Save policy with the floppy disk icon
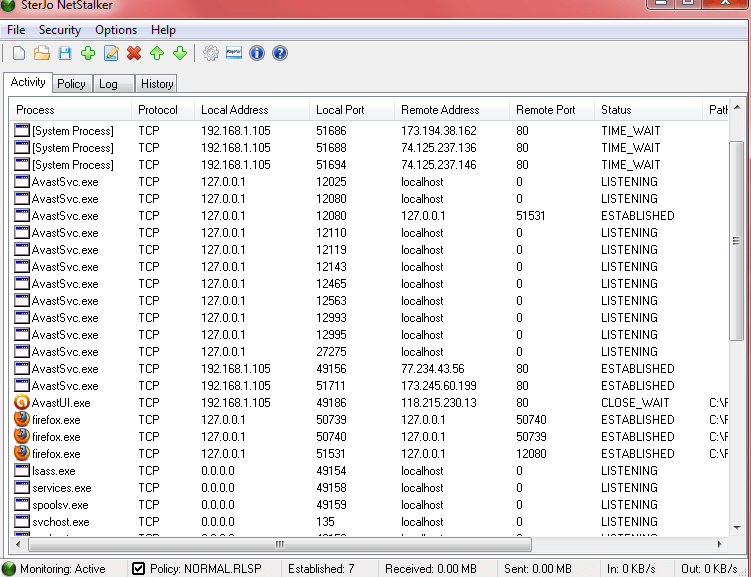The image size is (751, 577). pos(65,53)
